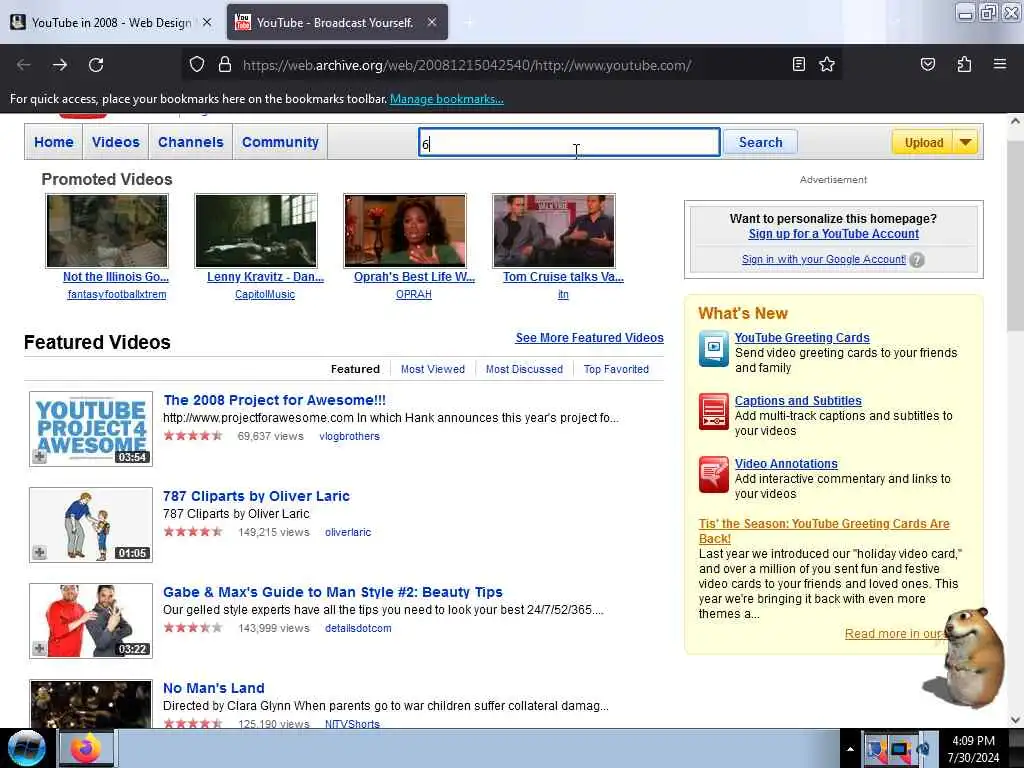Open the tracking protection shield icon
The height and width of the screenshot is (768, 1024).
[x=197, y=64]
